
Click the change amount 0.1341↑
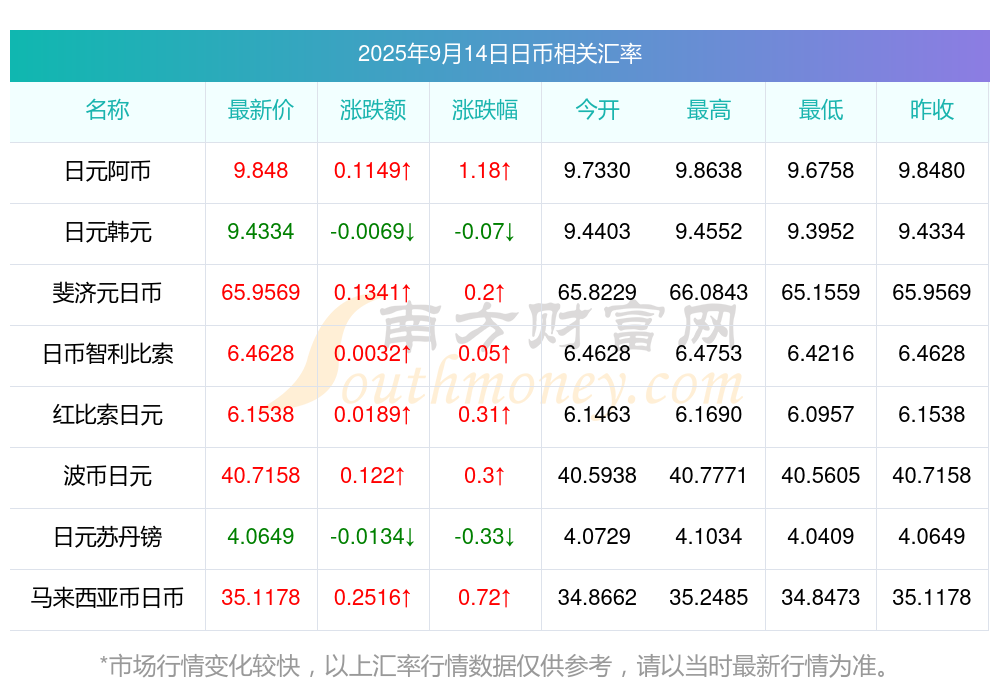[x=373, y=292]
